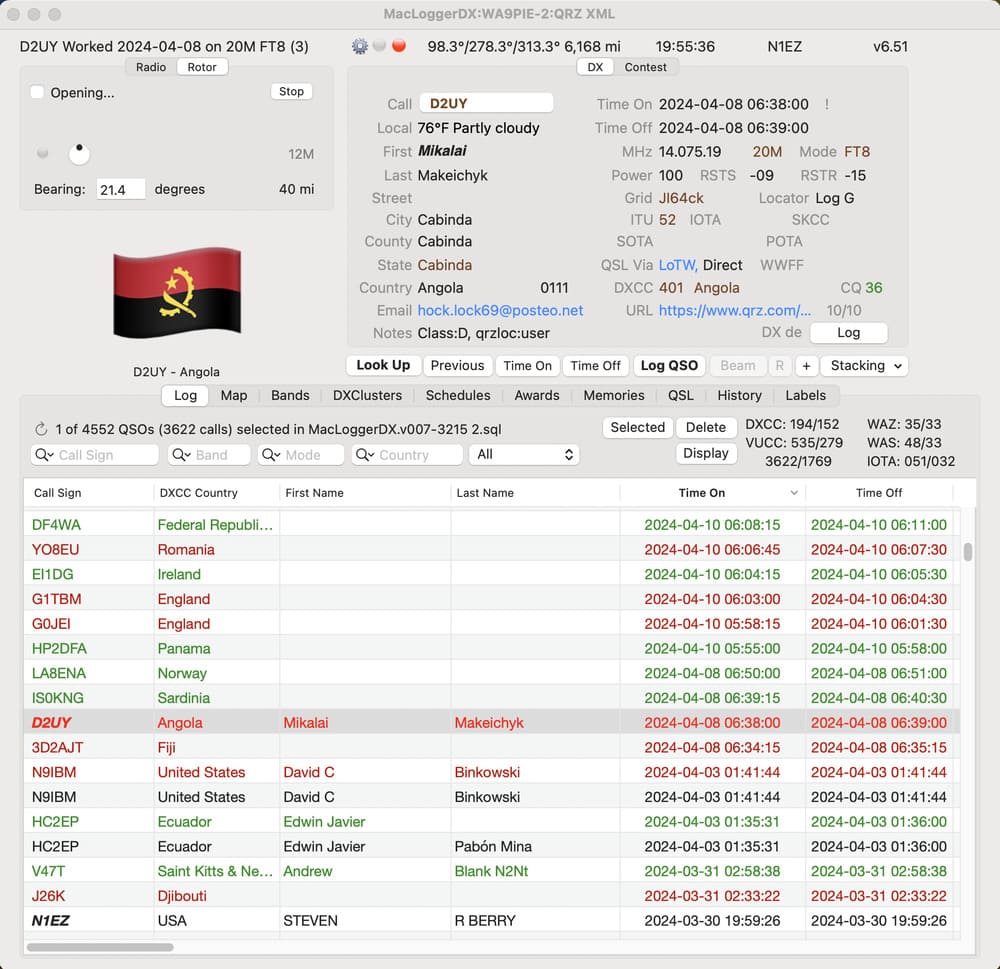Image resolution: width=1000 pixels, height=969 pixels.
Task: Click the Log QSO button
Action: (x=669, y=366)
